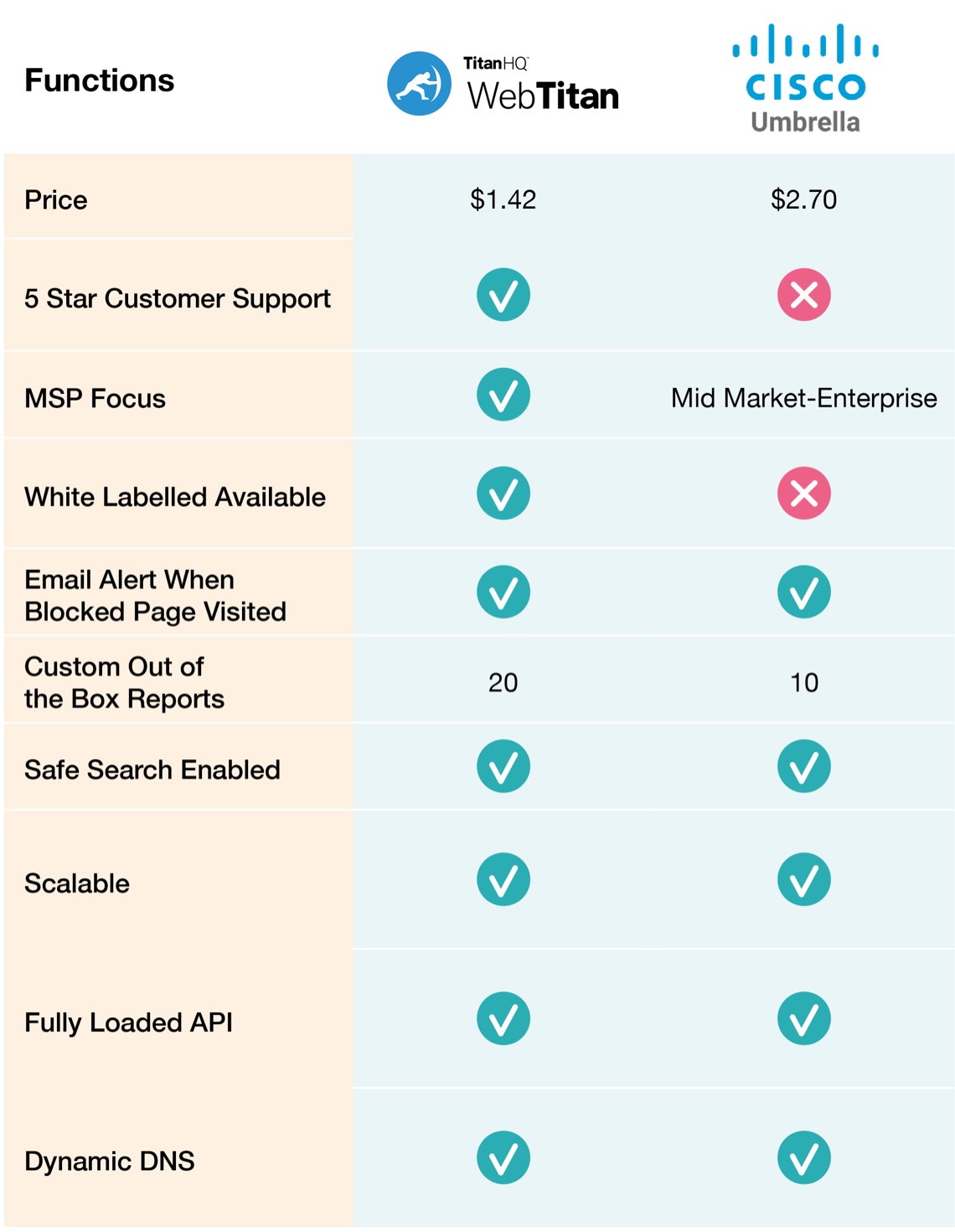Click the Mid Market-Enterprise text

coord(804,398)
